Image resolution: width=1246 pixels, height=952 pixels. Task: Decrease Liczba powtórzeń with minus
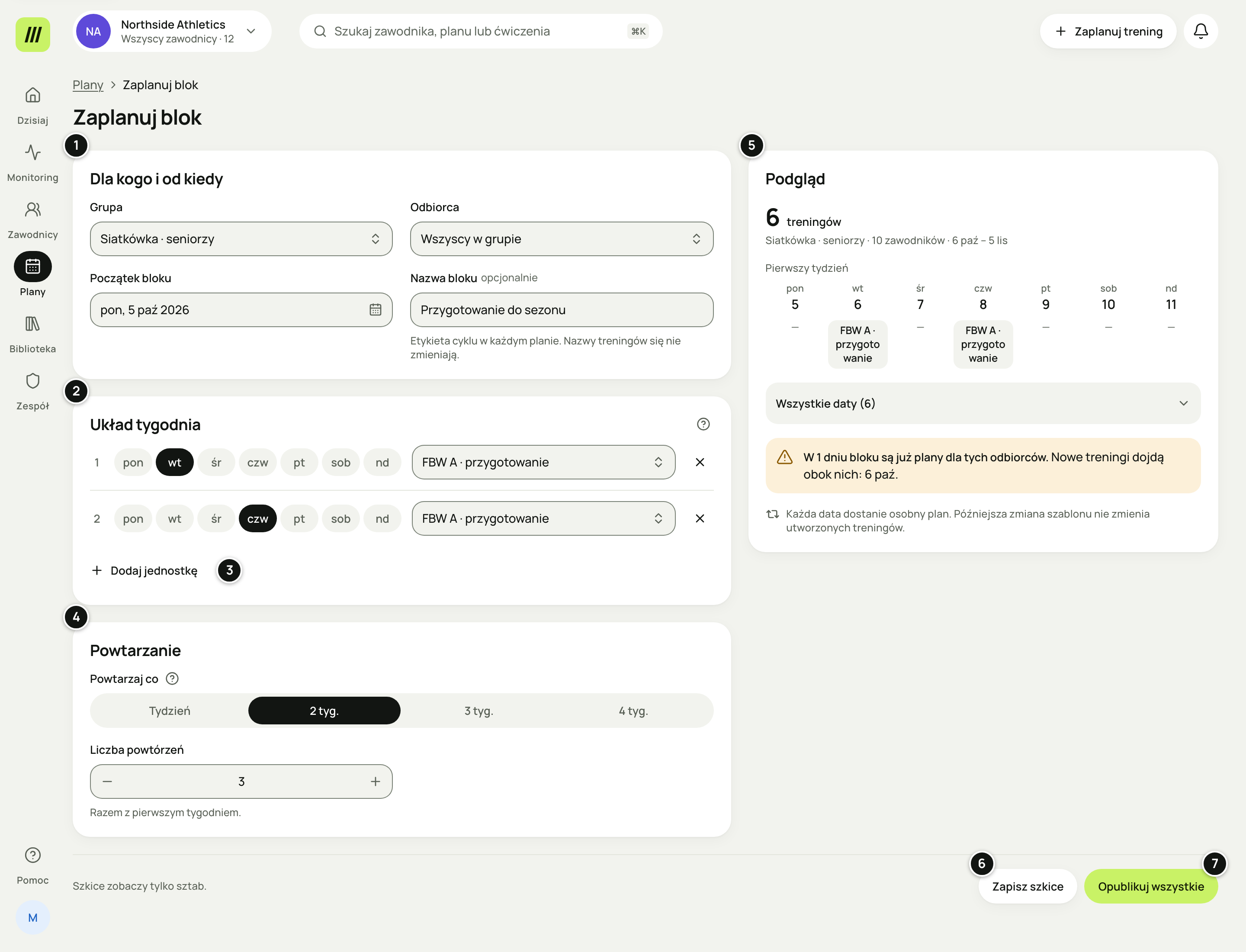click(107, 781)
